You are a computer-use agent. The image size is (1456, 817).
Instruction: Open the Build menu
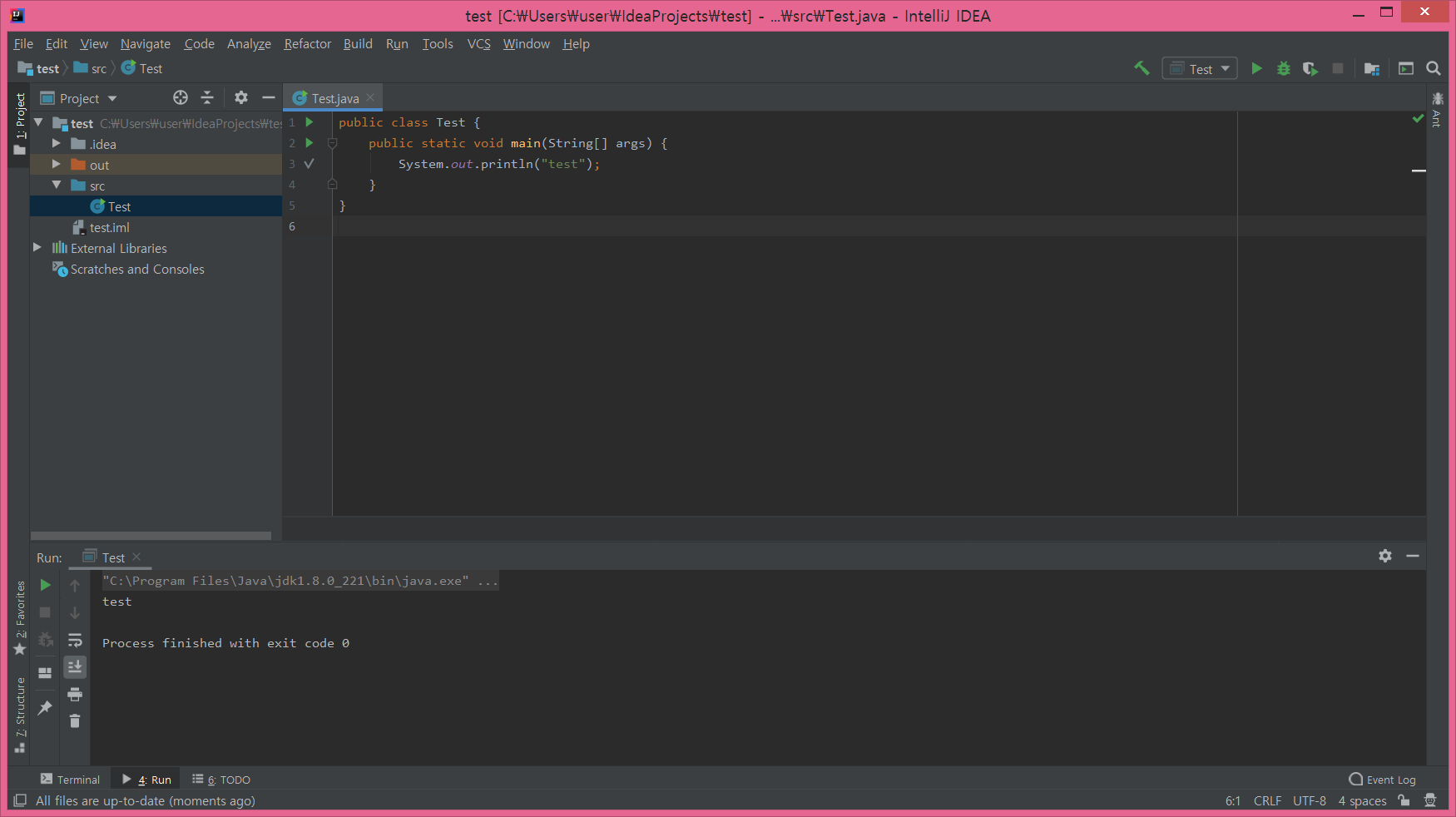coord(358,43)
